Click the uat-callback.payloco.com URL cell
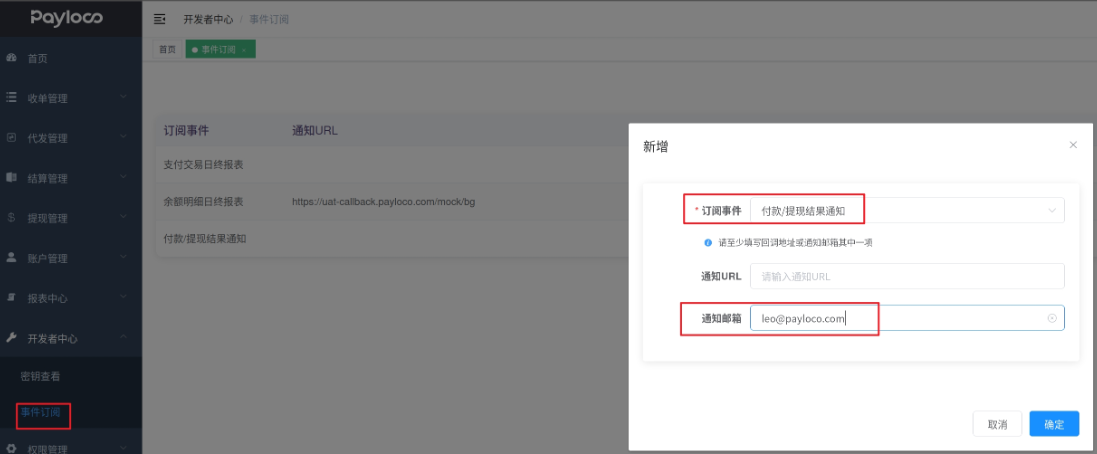Image resolution: width=1097 pixels, height=454 pixels. [x=383, y=201]
